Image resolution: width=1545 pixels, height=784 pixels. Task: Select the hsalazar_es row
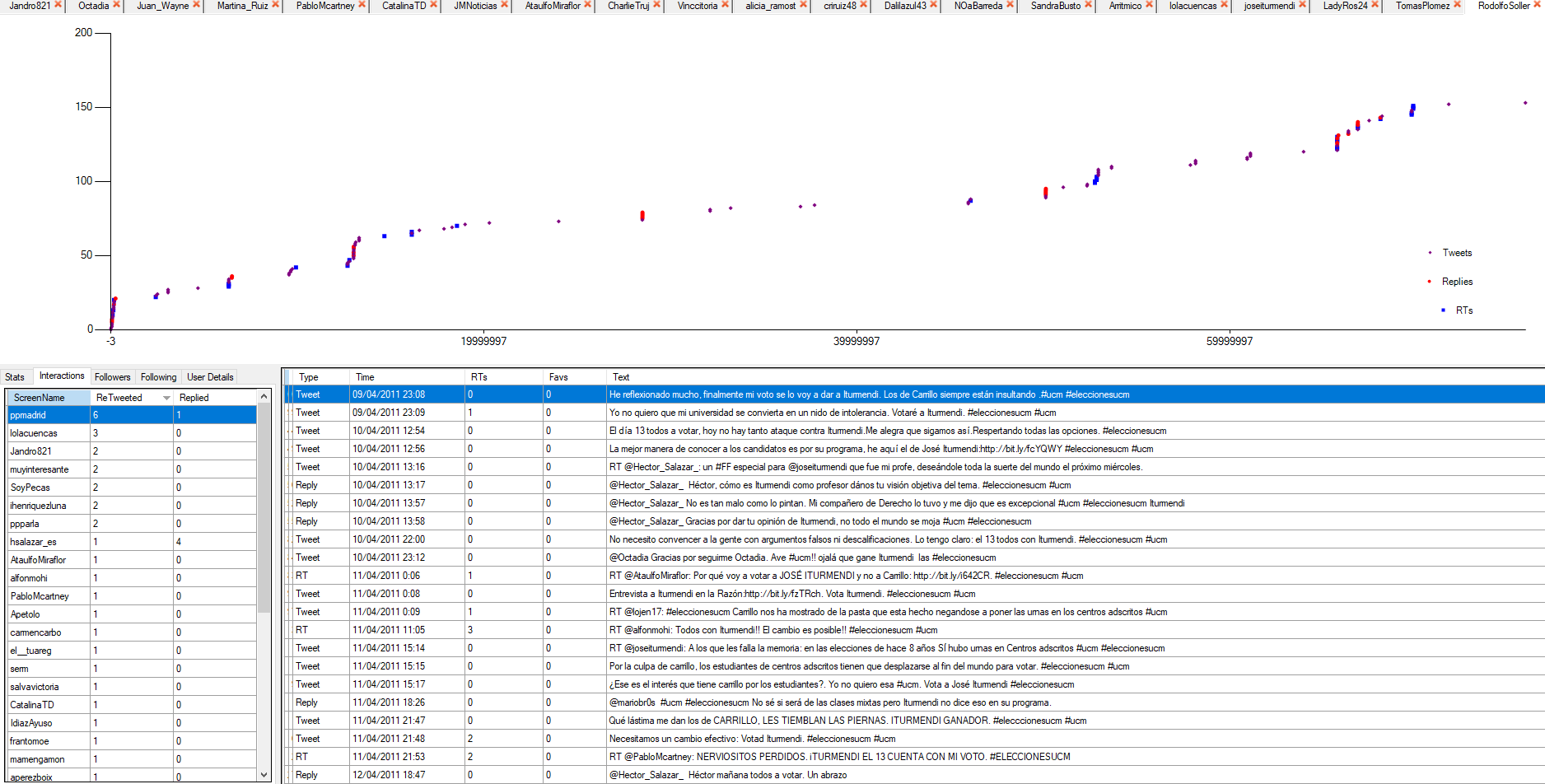[132, 542]
